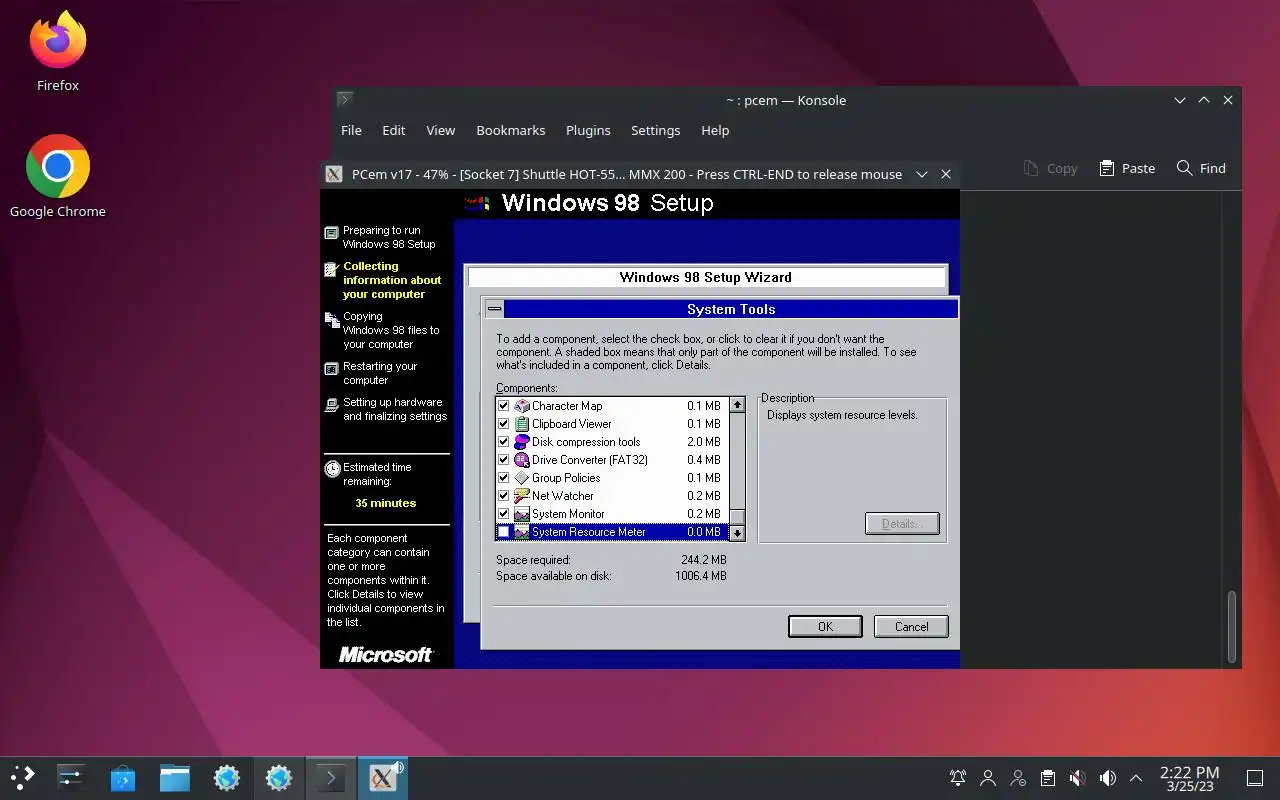Viewport: 1280px width, 800px height.
Task: Uncheck the Disk compression tools checkbox
Action: coord(504,442)
